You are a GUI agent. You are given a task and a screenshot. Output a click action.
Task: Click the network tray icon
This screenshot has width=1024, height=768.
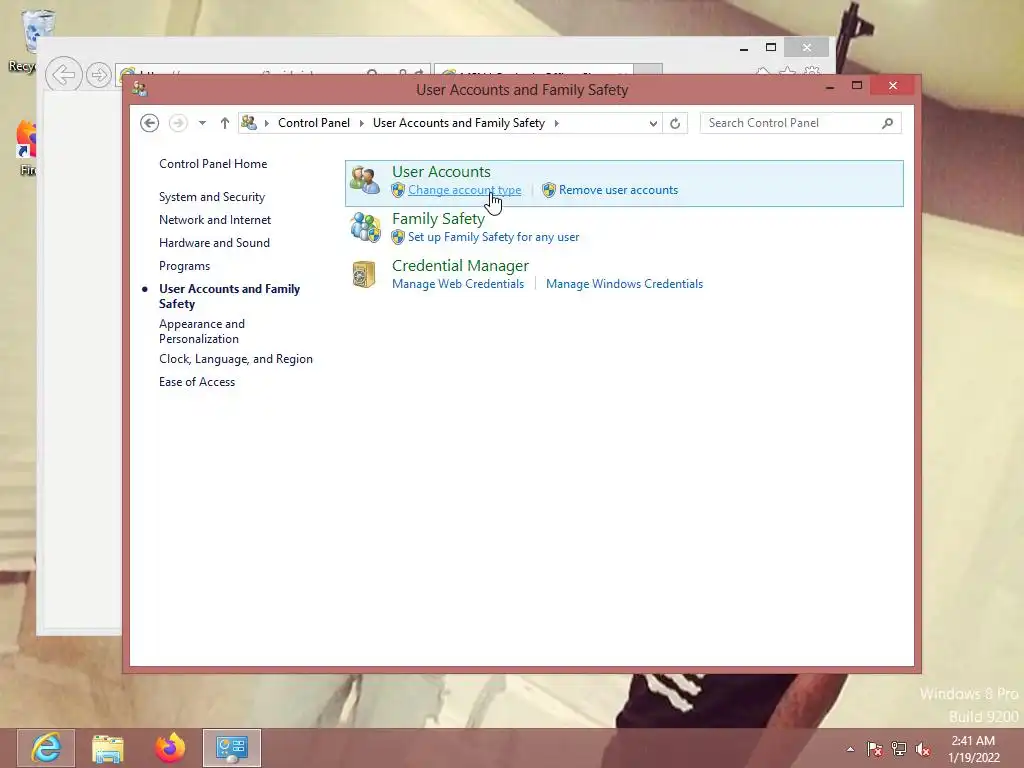pos(899,749)
